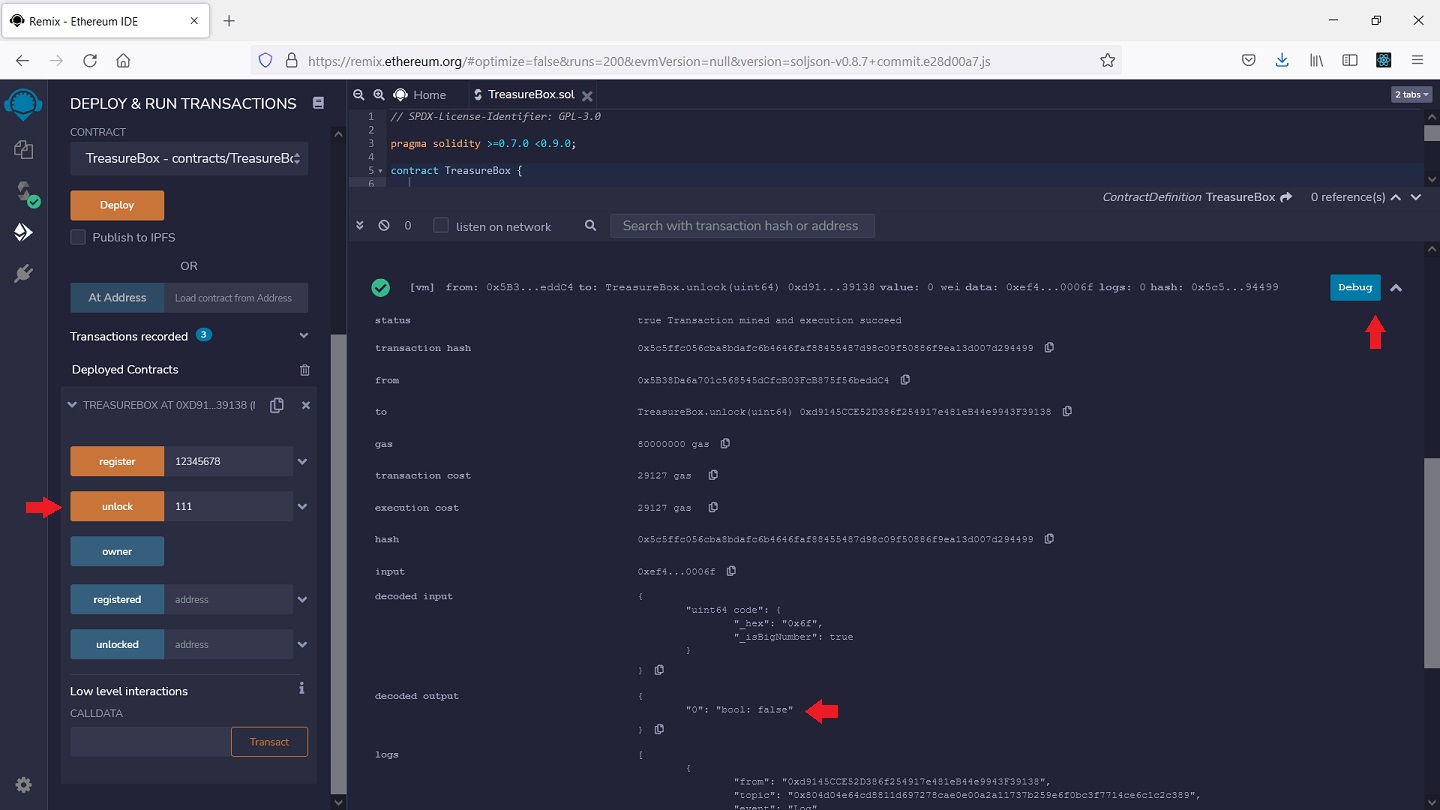Open the Solidity compiler sidebar icon
The width and height of the screenshot is (1440, 810).
(x=24, y=192)
